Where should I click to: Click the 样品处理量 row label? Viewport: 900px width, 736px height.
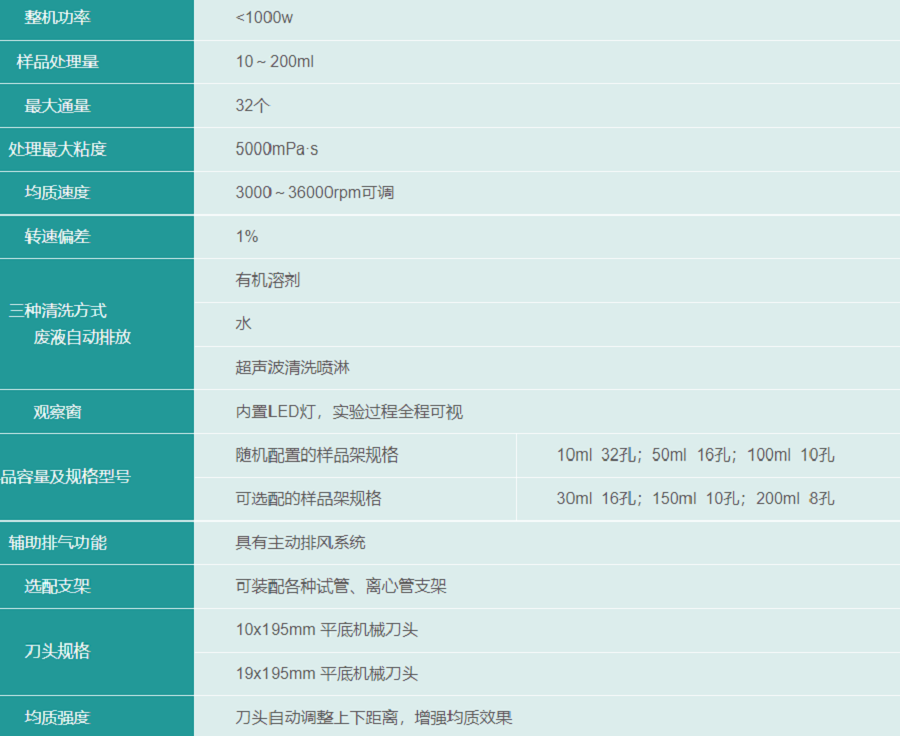pos(57,62)
